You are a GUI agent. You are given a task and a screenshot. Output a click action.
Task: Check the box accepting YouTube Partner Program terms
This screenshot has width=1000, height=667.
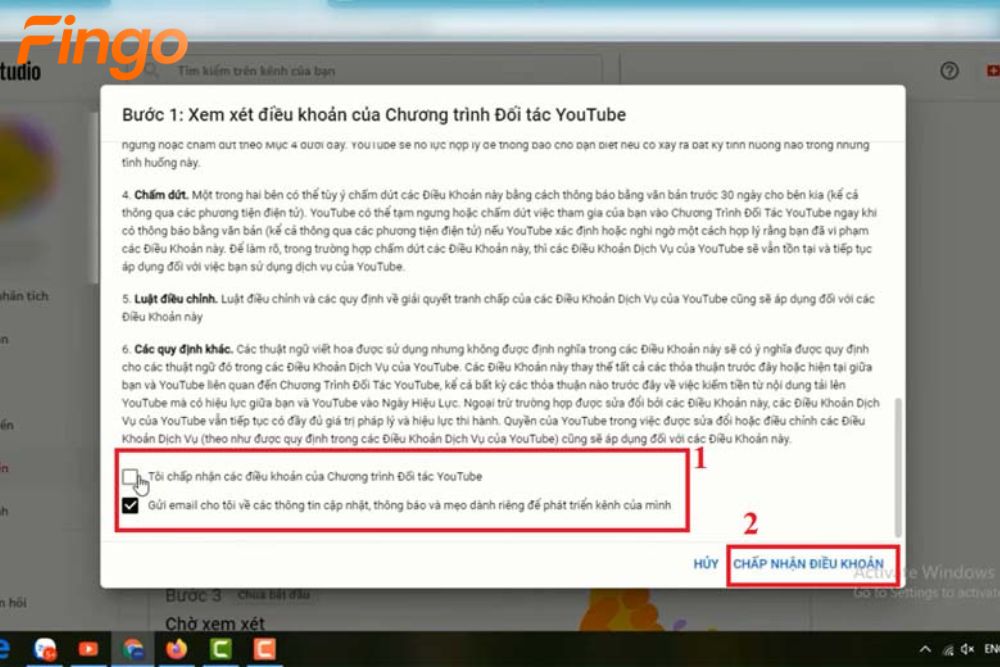129,476
